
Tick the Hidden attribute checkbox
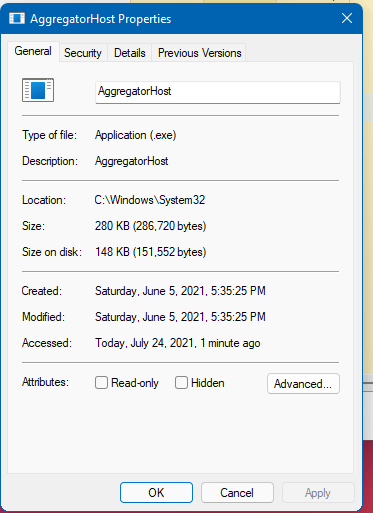click(181, 383)
